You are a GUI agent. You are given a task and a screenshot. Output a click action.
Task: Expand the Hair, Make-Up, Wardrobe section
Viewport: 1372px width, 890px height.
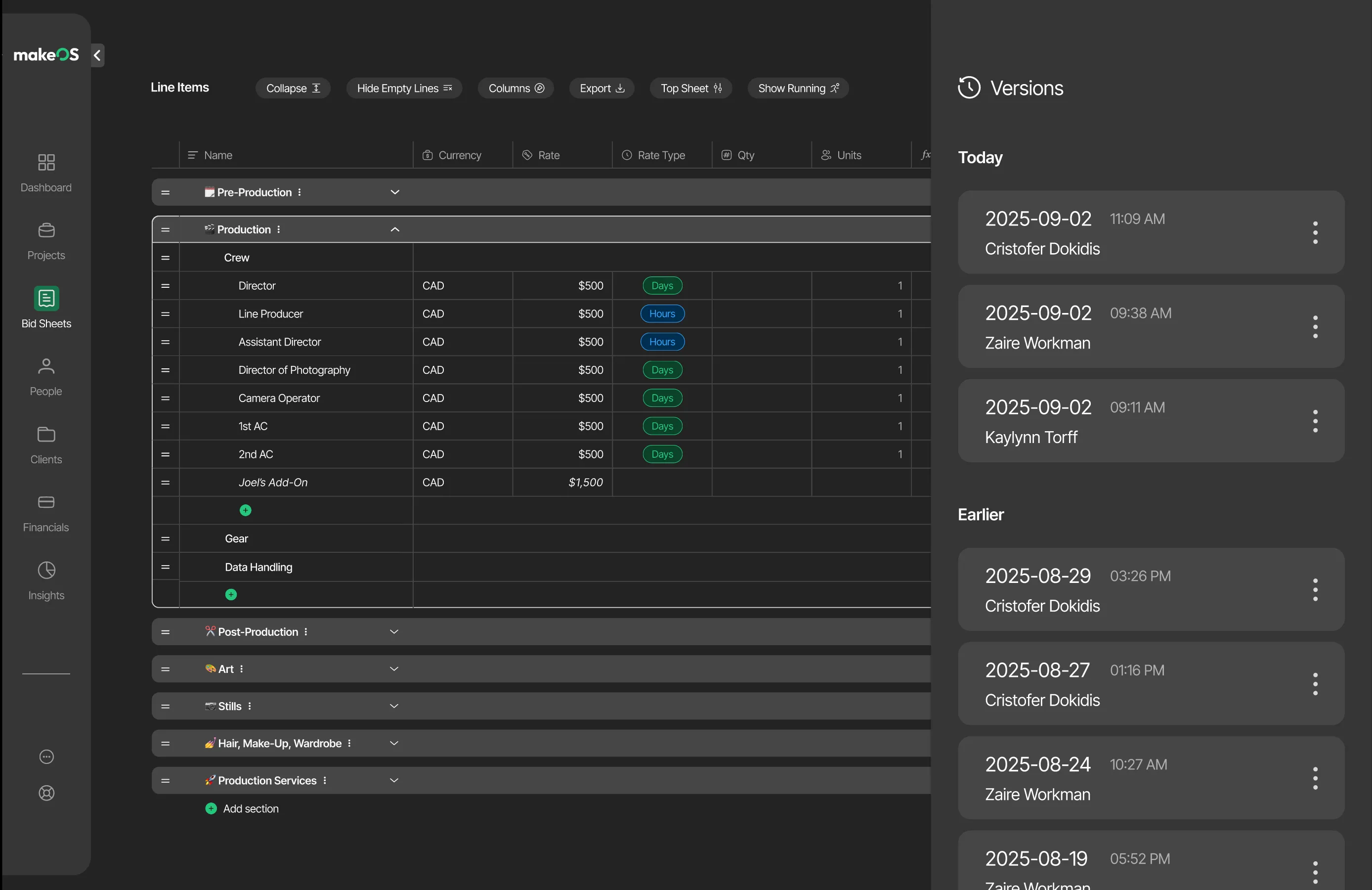[x=394, y=743]
